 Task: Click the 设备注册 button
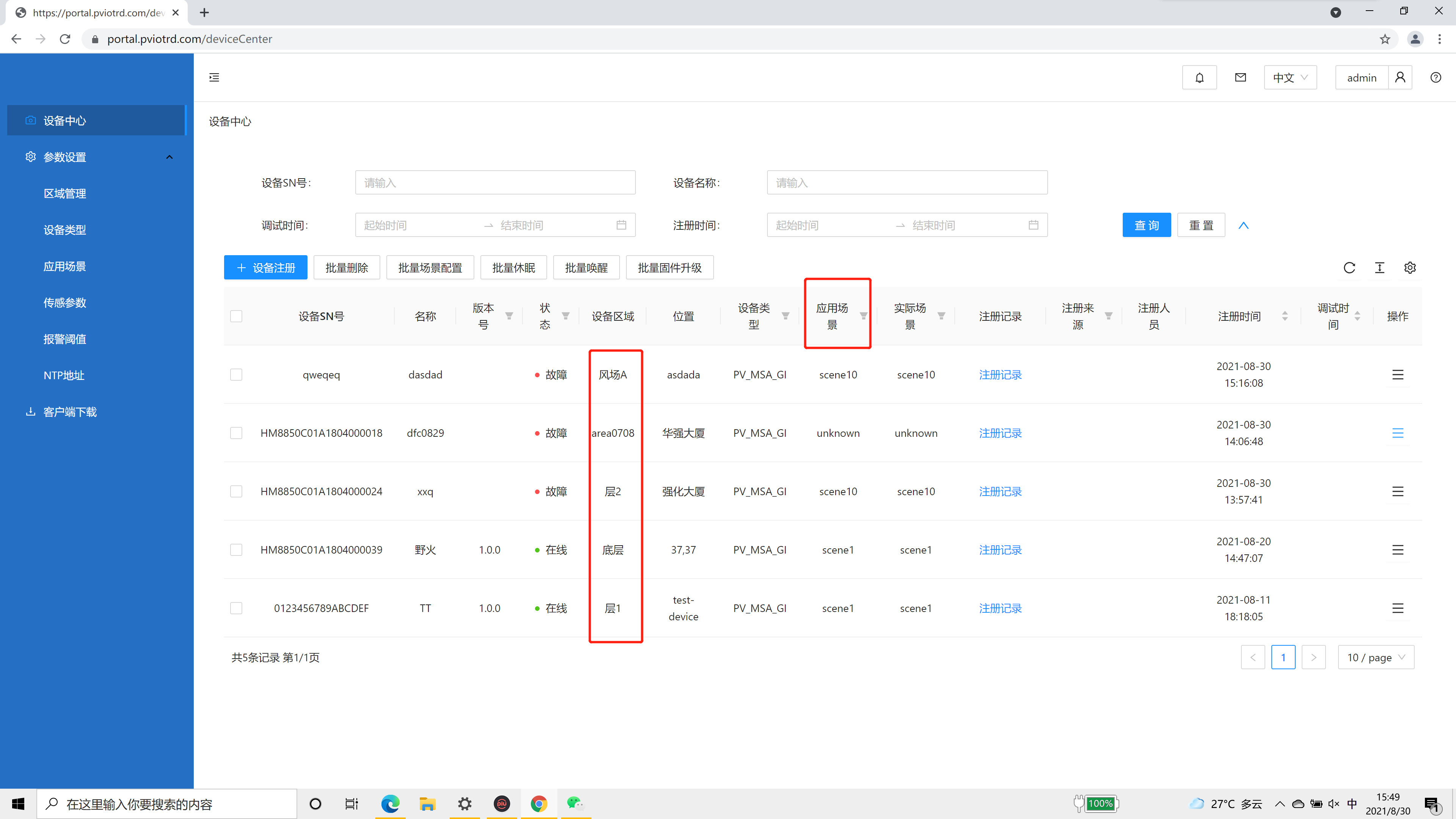(x=266, y=267)
